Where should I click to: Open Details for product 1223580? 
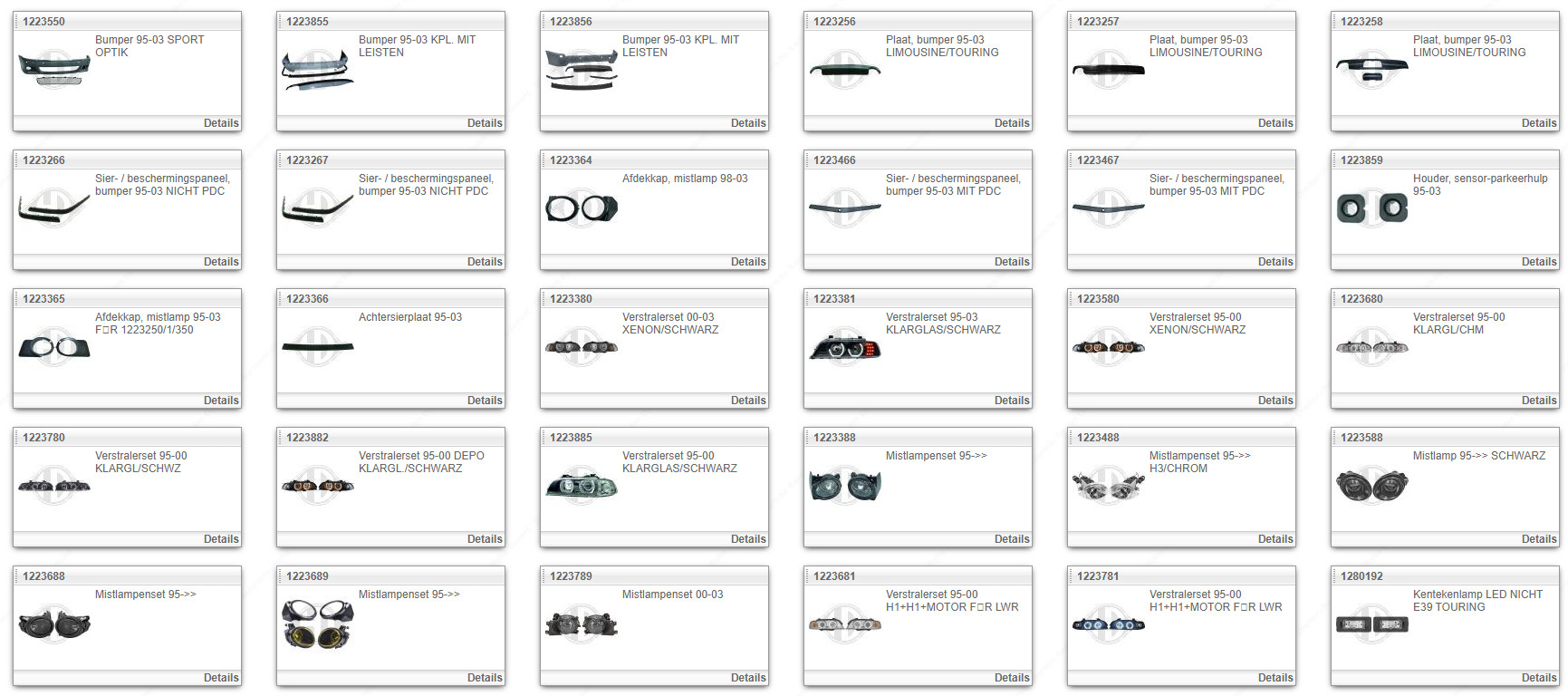point(1275,401)
